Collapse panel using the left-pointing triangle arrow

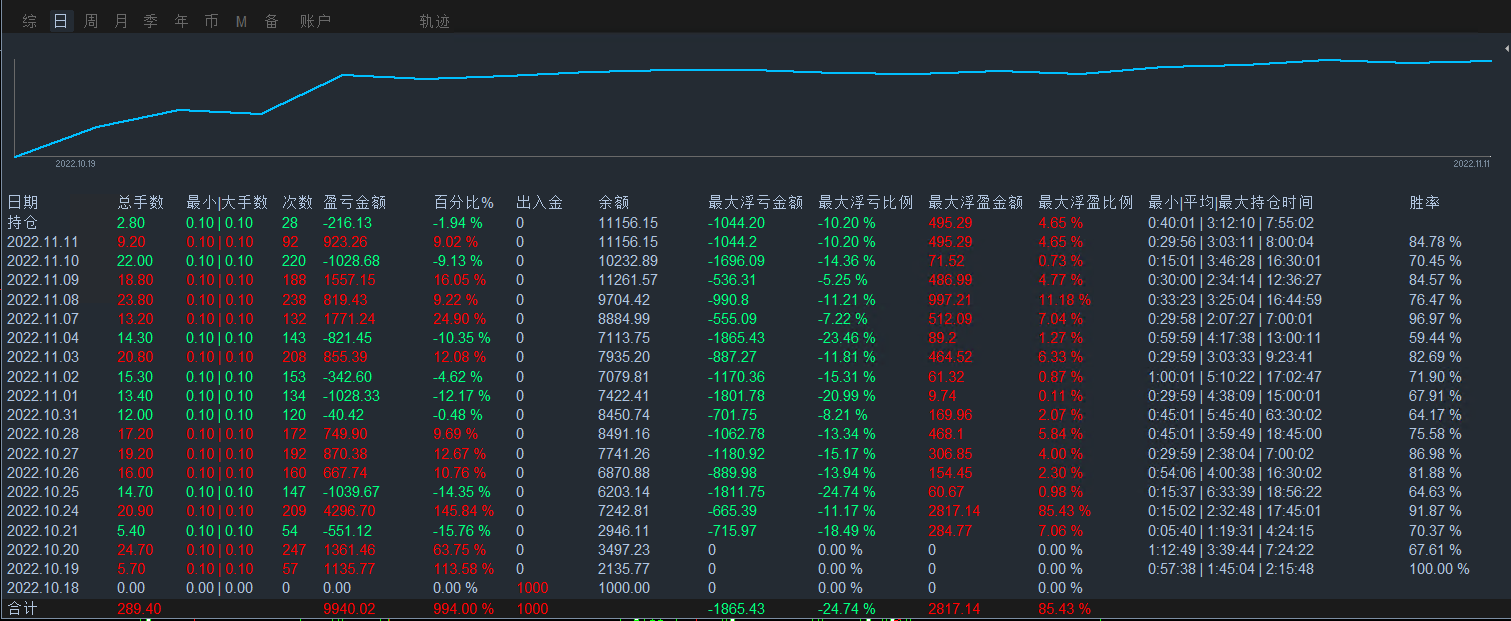(x=1506, y=47)
